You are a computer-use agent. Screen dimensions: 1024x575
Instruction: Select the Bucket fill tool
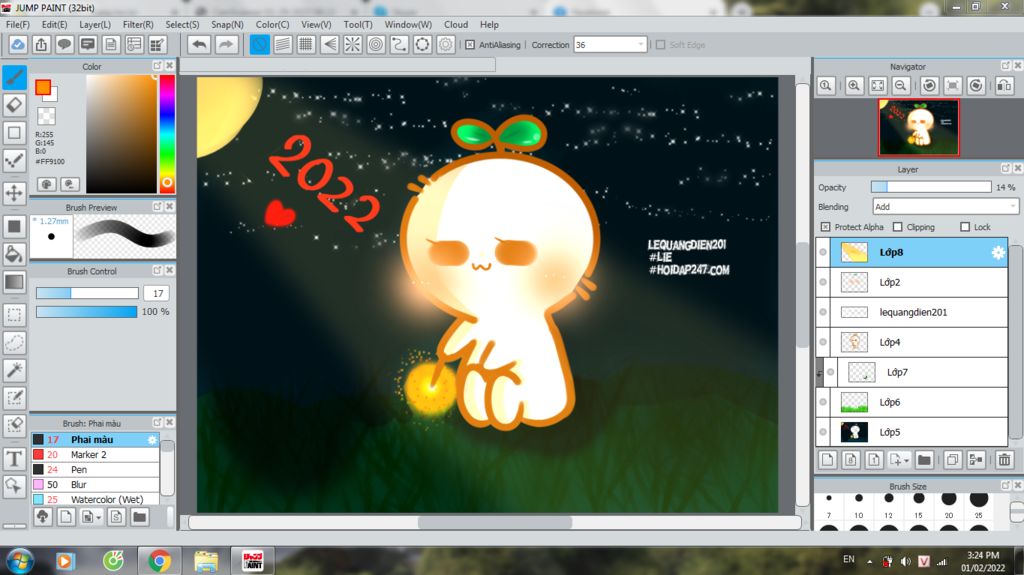(14, 254)
